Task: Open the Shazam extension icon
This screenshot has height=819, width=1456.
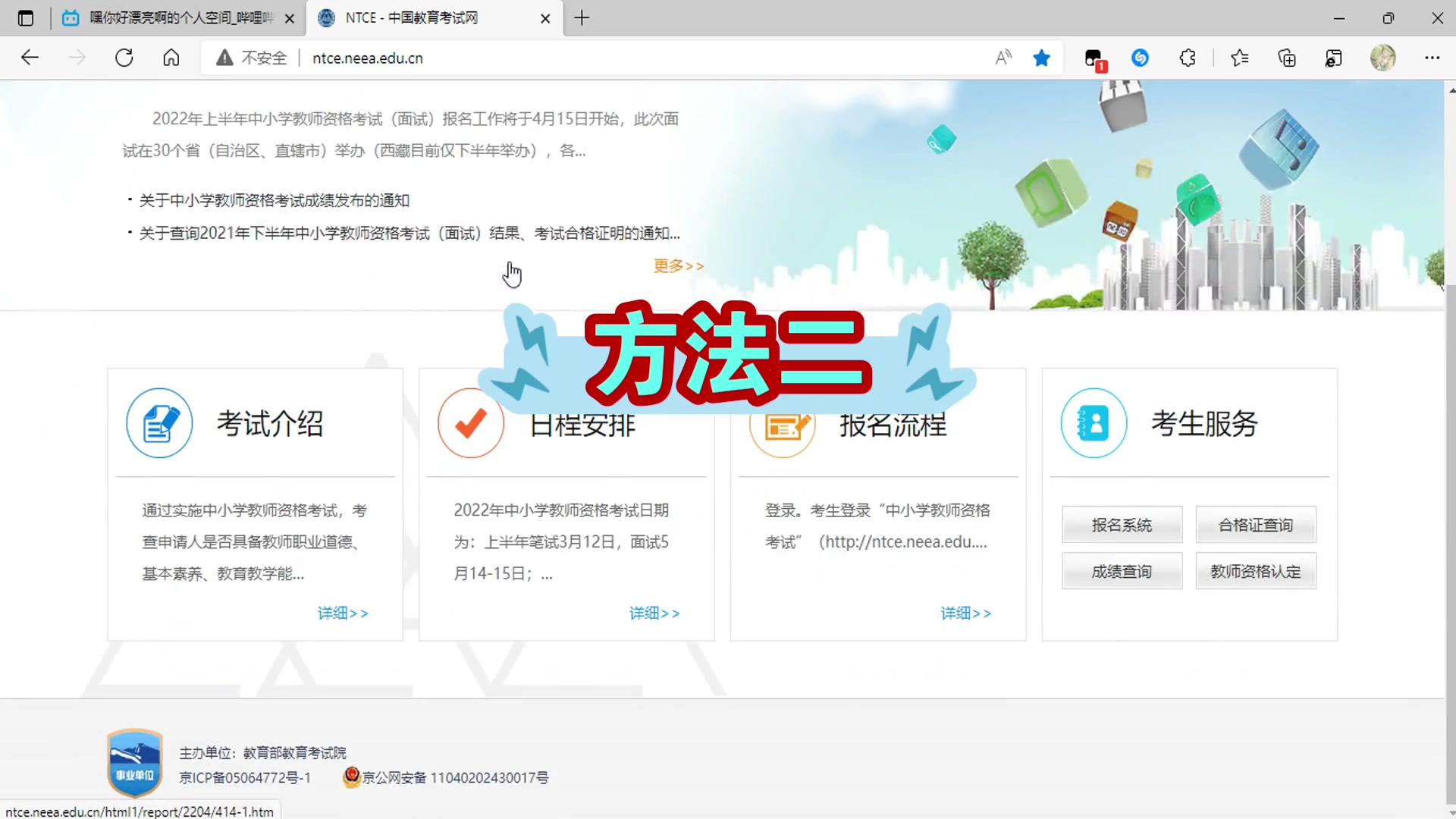Action: [x=1140, y=58]
